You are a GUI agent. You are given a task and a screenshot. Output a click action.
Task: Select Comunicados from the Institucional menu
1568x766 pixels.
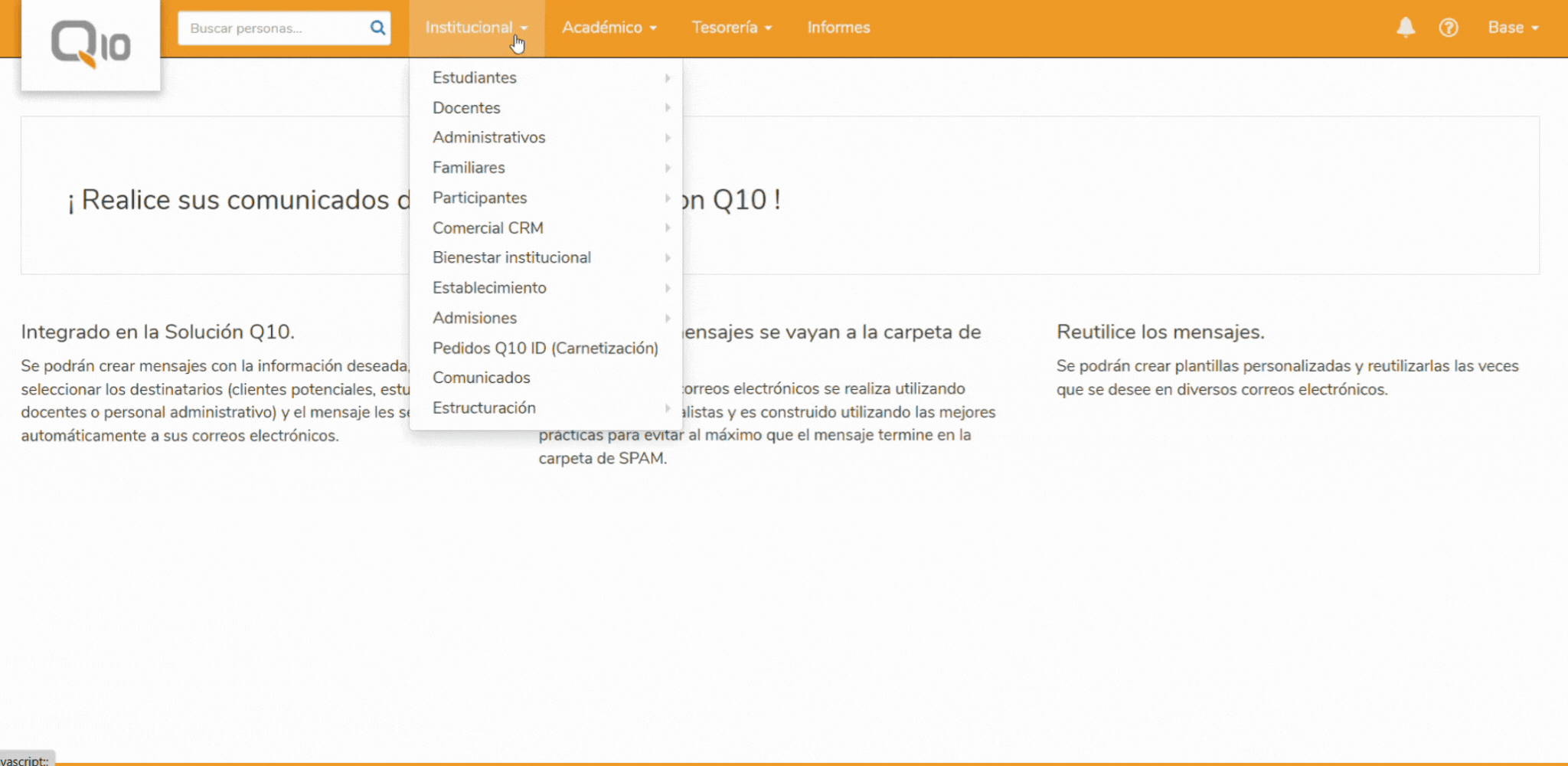click(481, 377)
